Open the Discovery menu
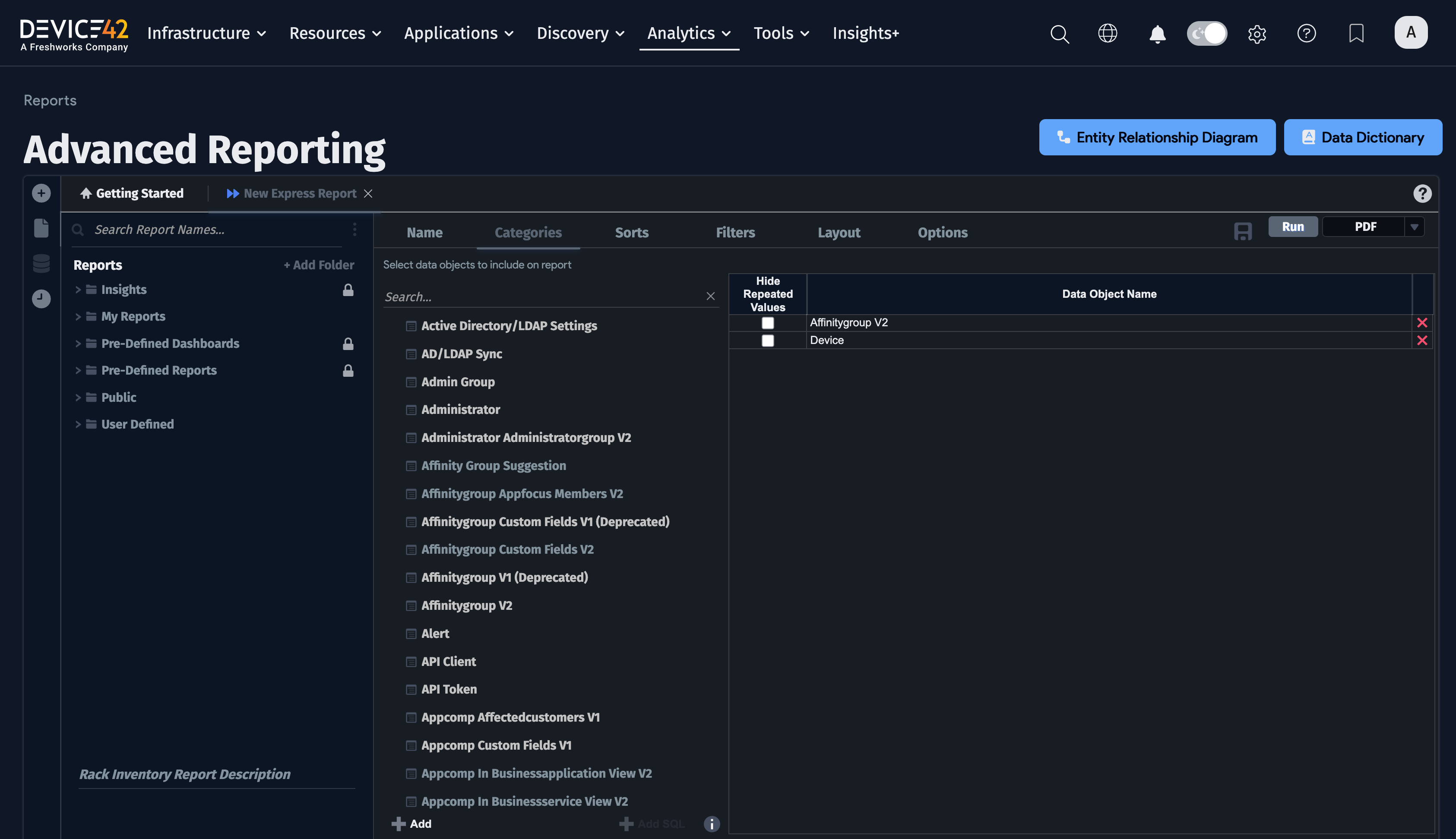 (580, 33)
